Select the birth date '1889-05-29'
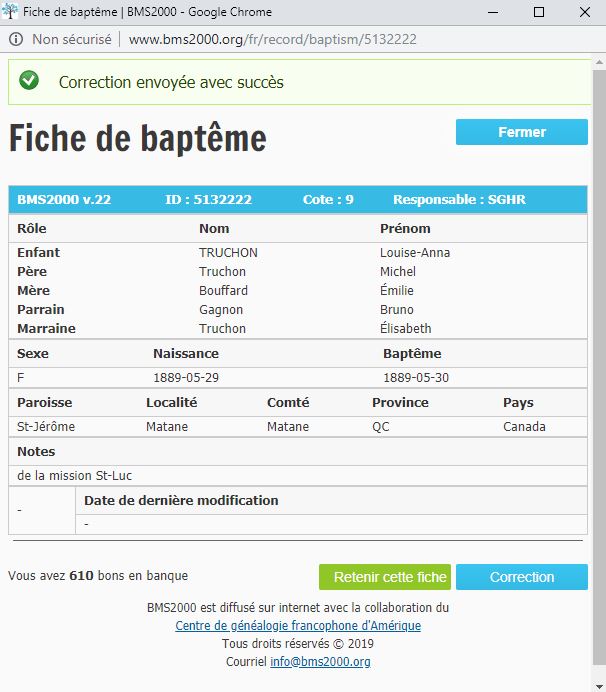 [x=186, y=378]
